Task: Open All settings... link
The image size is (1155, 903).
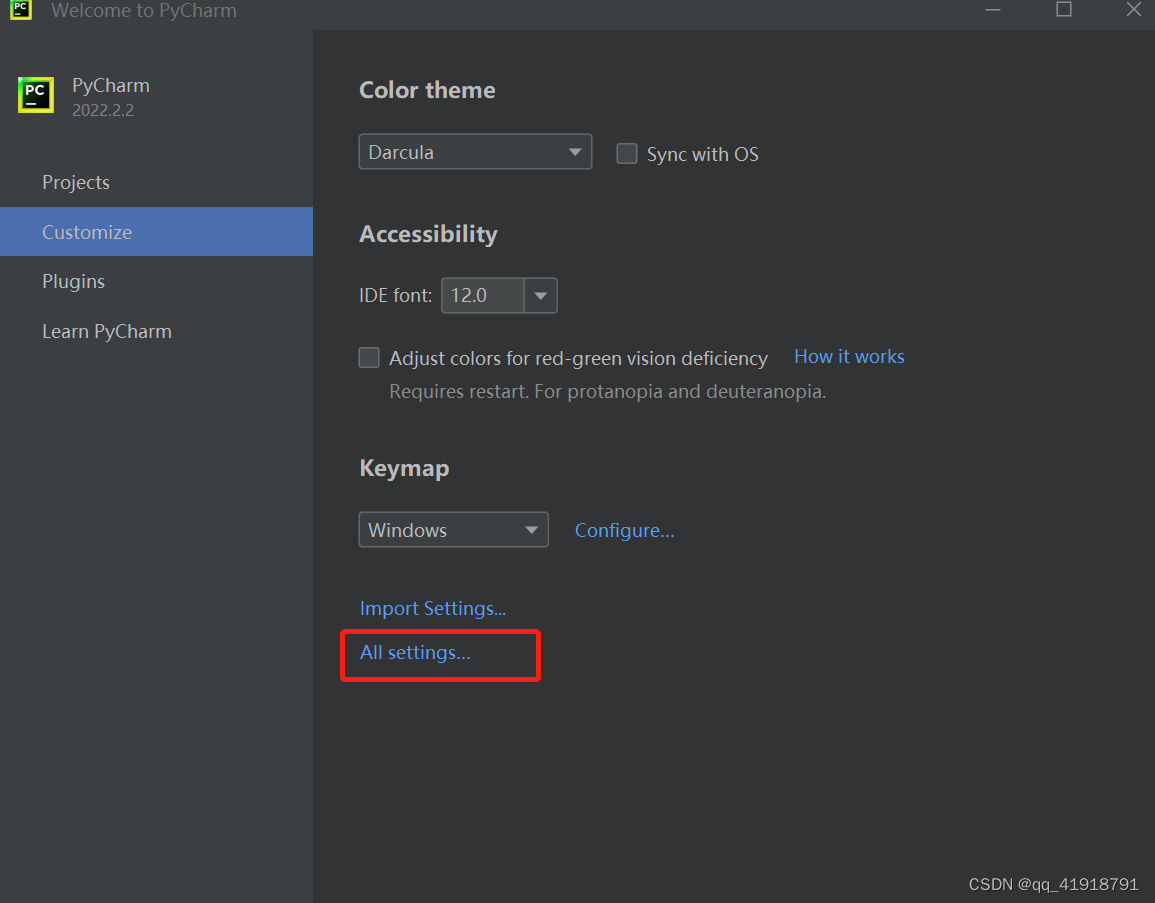Action: point(415,653)
